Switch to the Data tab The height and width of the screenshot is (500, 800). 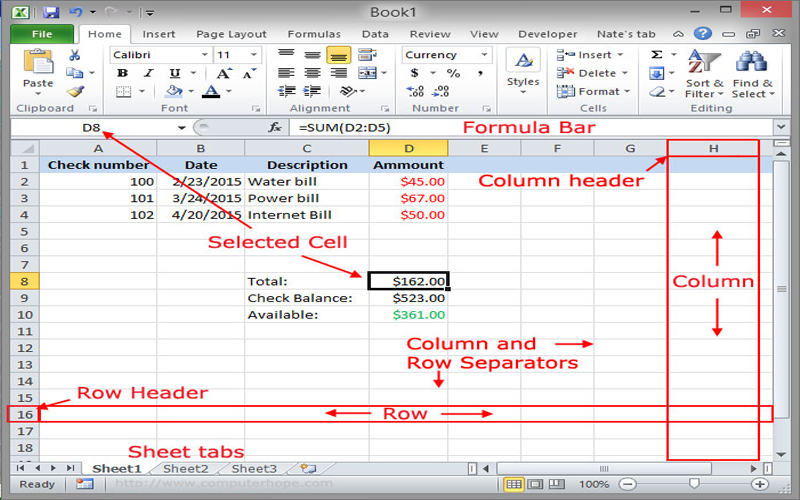(x=375, y=34)
